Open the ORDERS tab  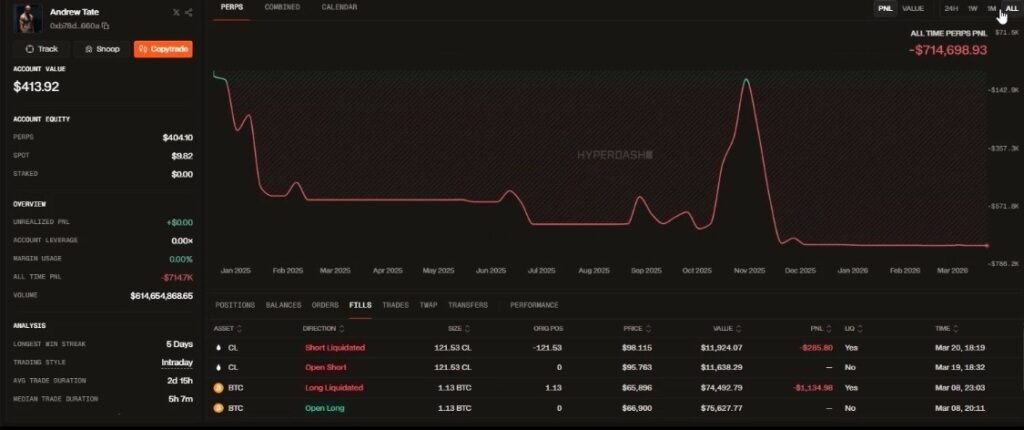325,305
